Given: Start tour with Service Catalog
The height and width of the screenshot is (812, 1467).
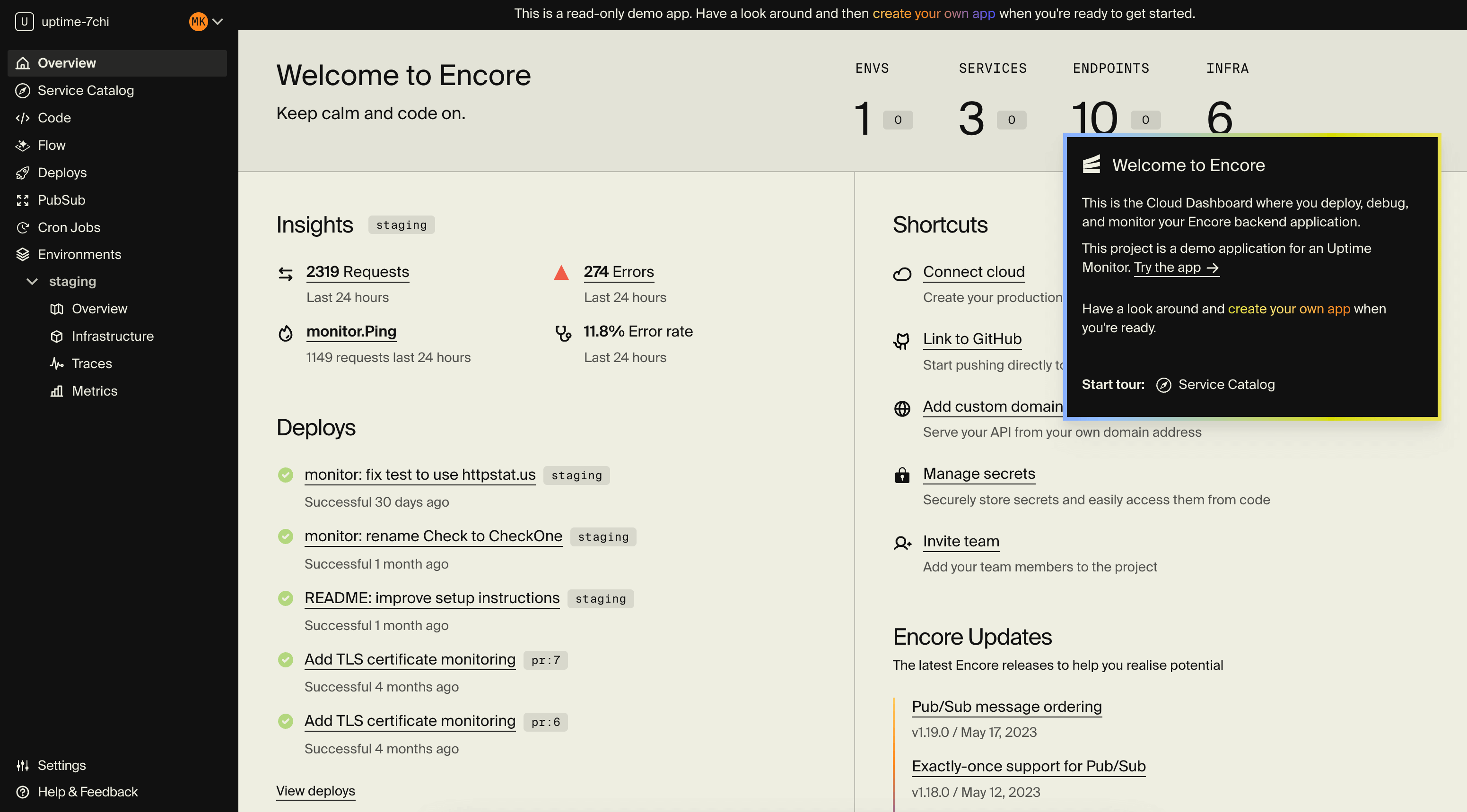Looking at the screenshot, I should tap(1215, 385).
